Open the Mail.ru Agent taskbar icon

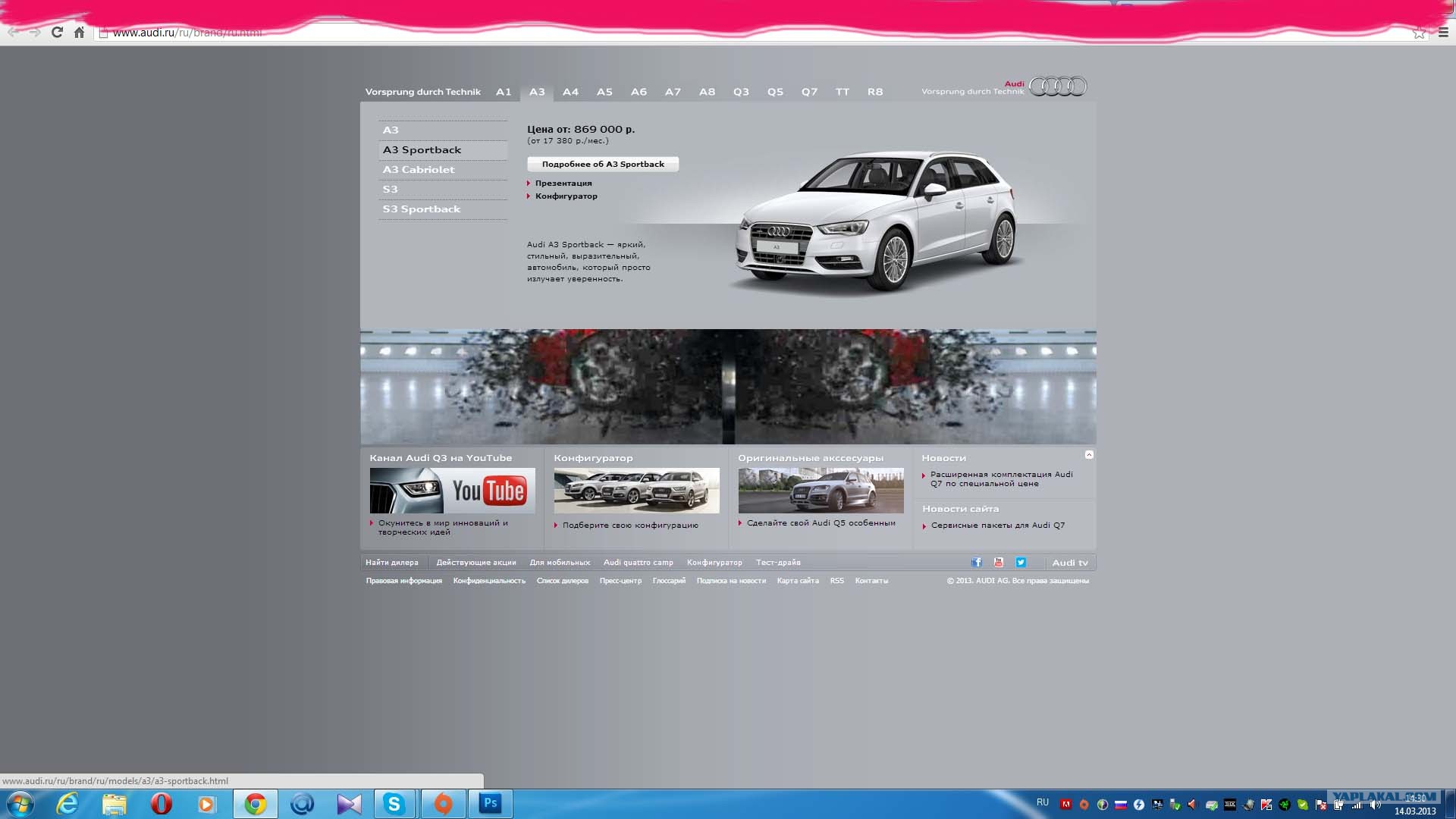[x=302, y=804]
